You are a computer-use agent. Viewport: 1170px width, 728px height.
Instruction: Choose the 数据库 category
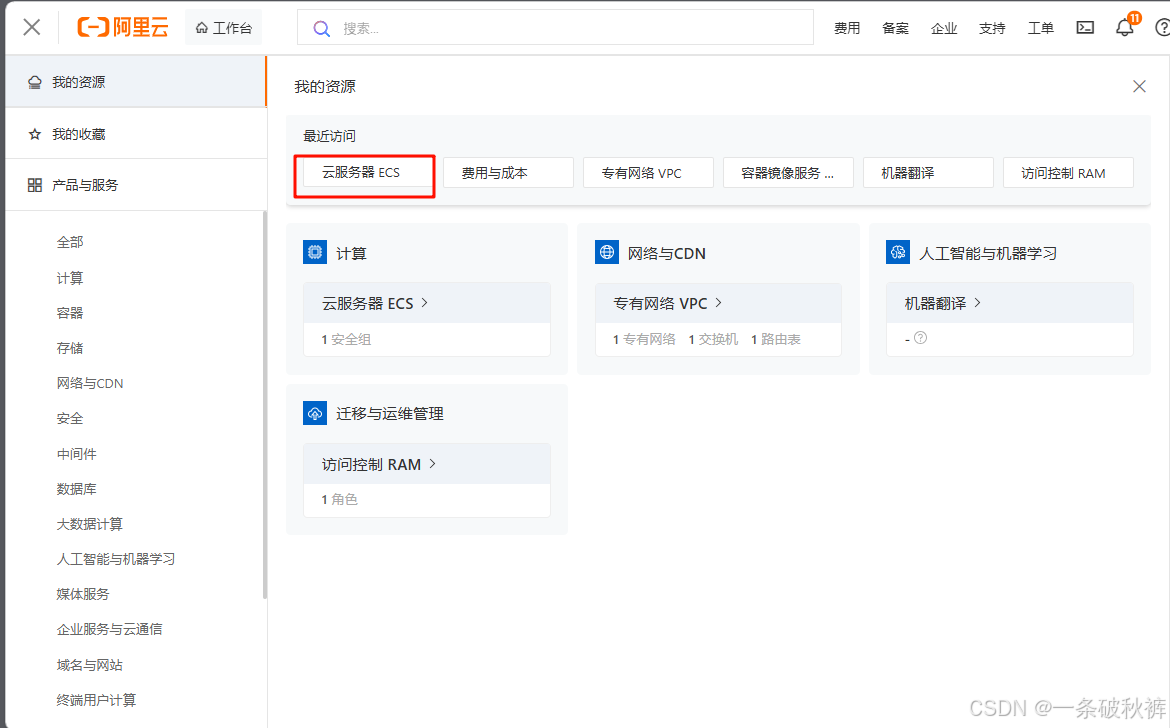[x=77, y=489]
